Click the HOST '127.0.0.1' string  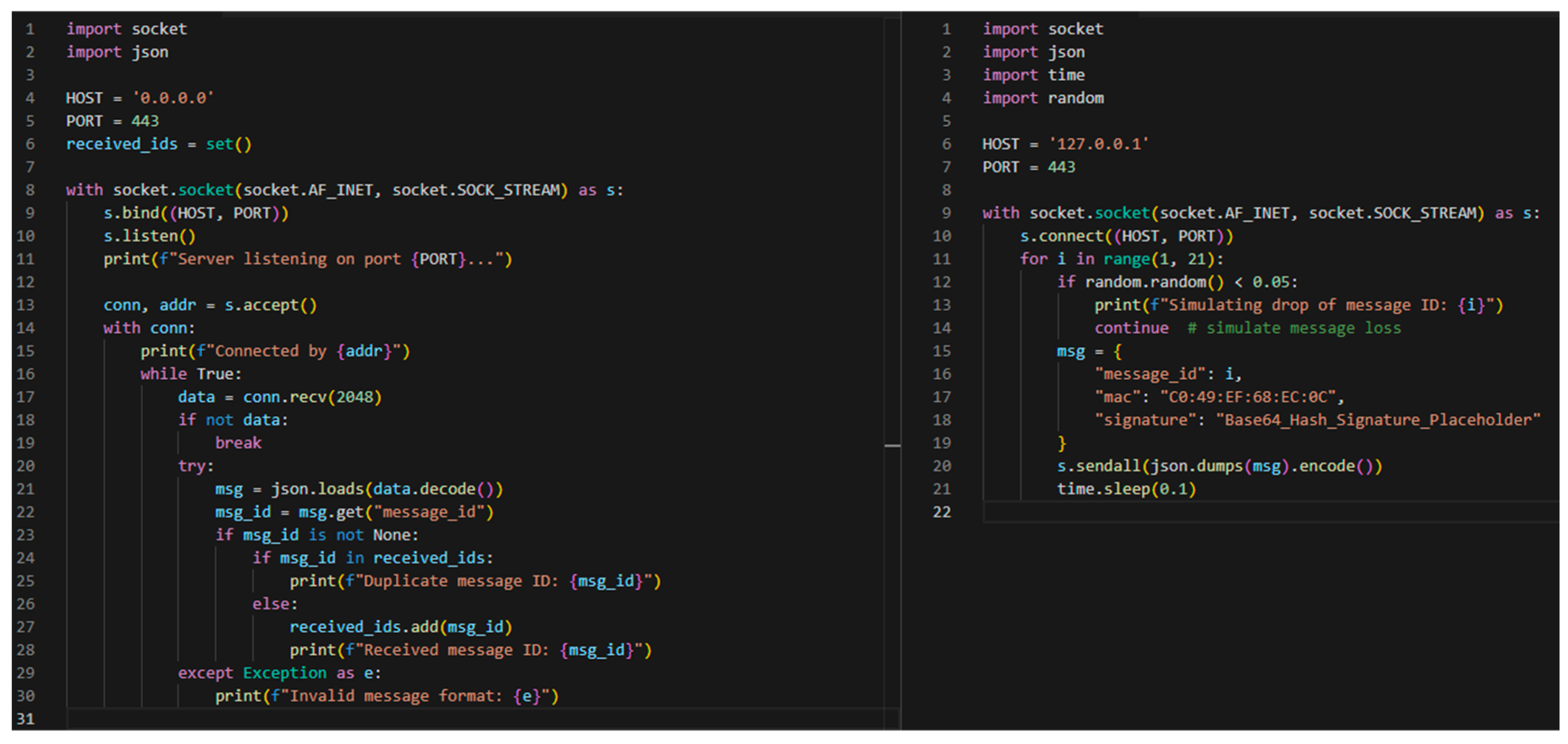point(1098,144)
